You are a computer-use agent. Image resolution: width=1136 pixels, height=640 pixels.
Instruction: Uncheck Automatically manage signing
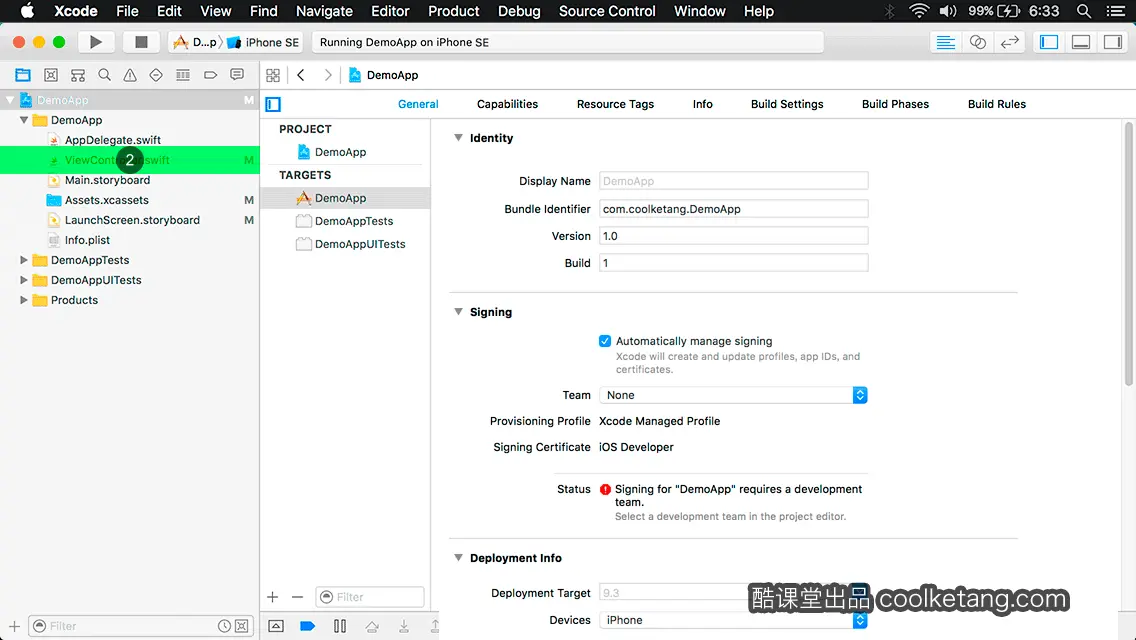click(x=605, y=341)
